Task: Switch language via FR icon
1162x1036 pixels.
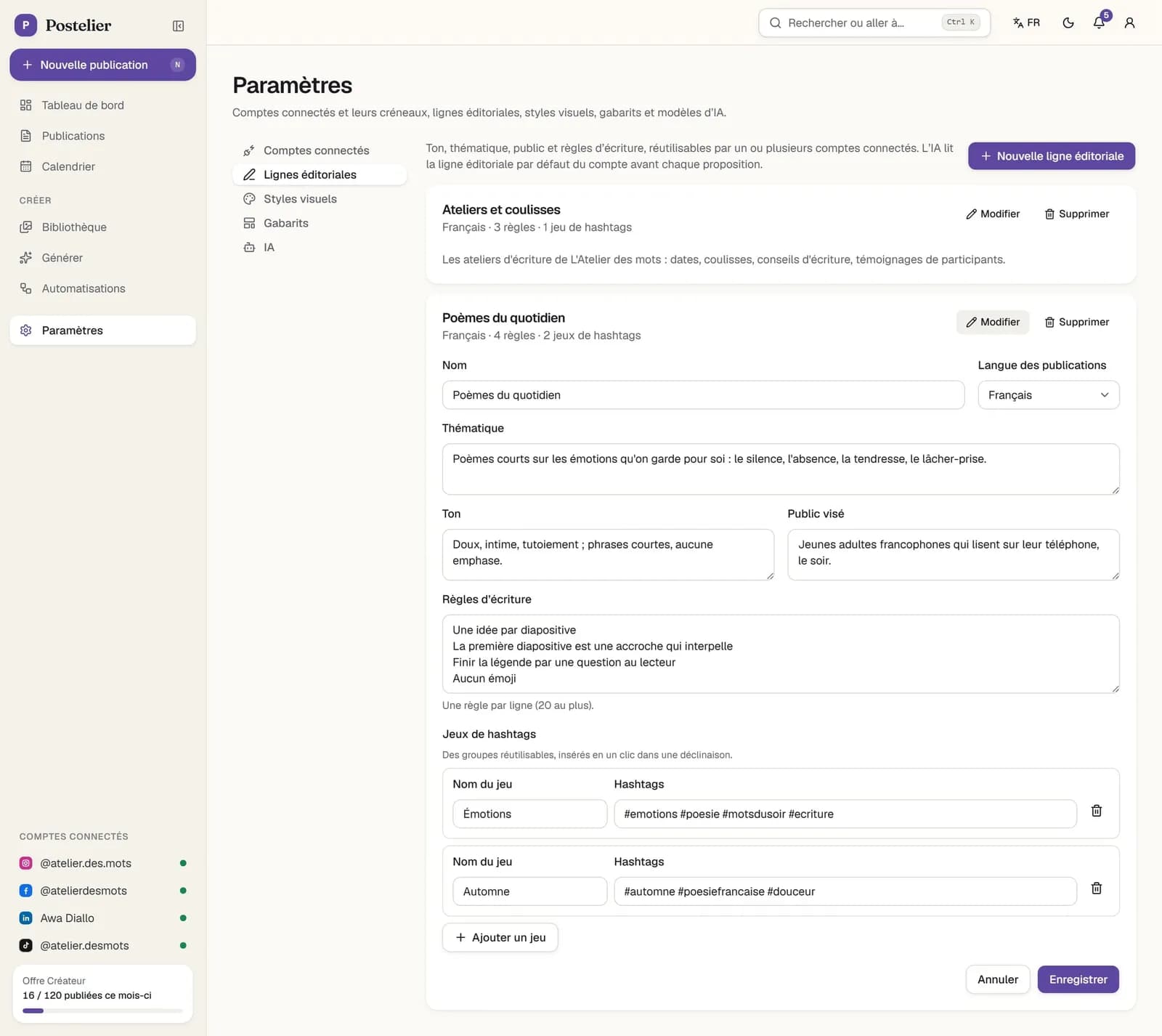Action: [x=1026, y=23]
